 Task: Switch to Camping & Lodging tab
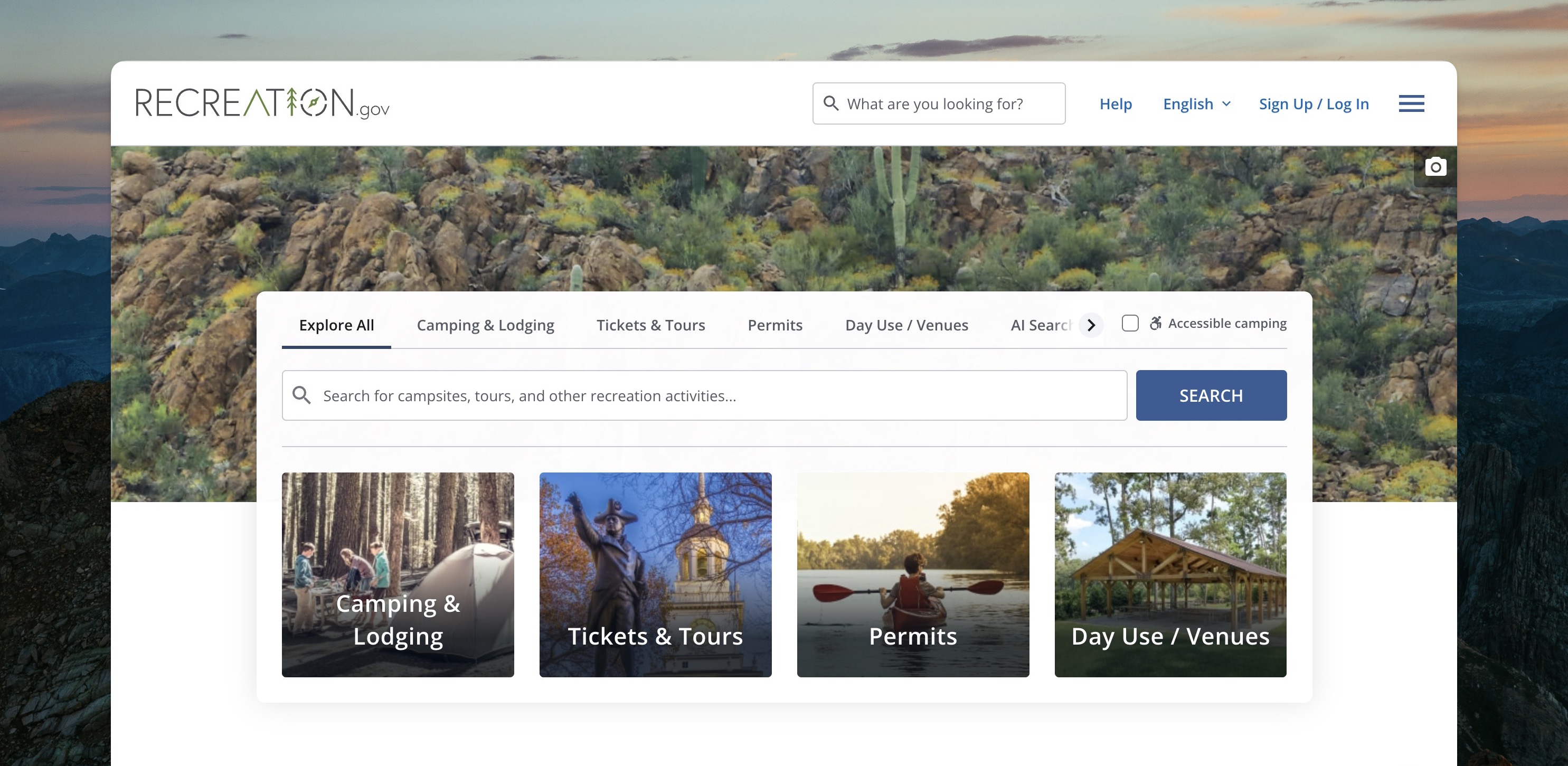point(485,325)
